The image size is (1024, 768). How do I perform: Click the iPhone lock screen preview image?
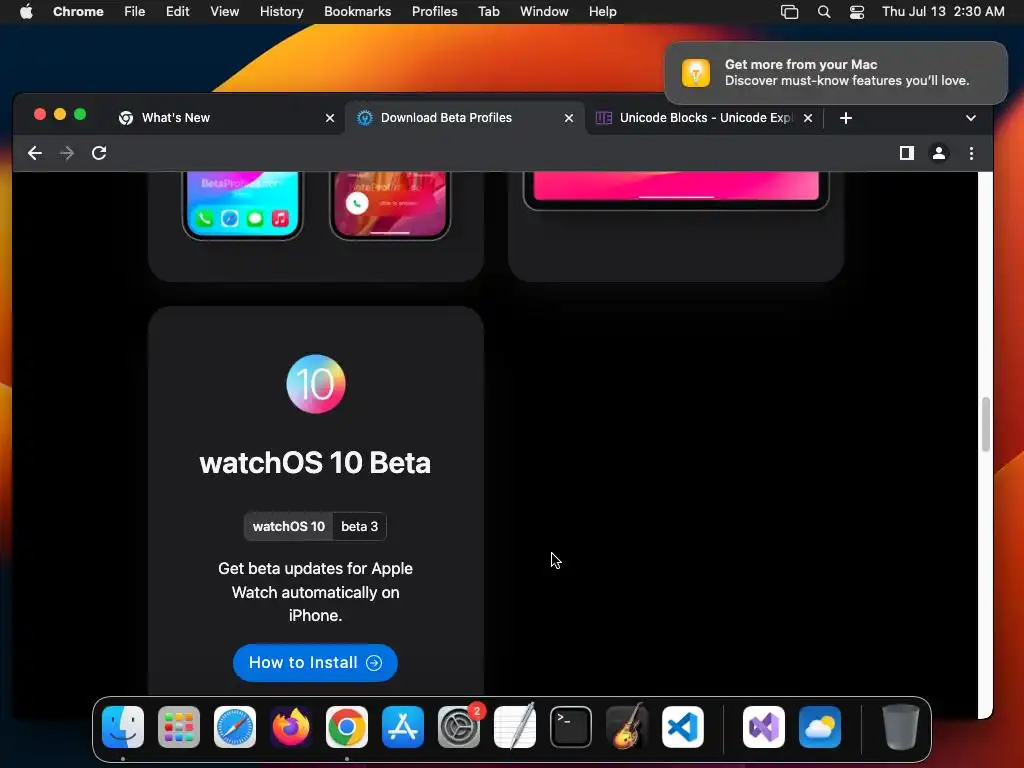coord(390,205)
